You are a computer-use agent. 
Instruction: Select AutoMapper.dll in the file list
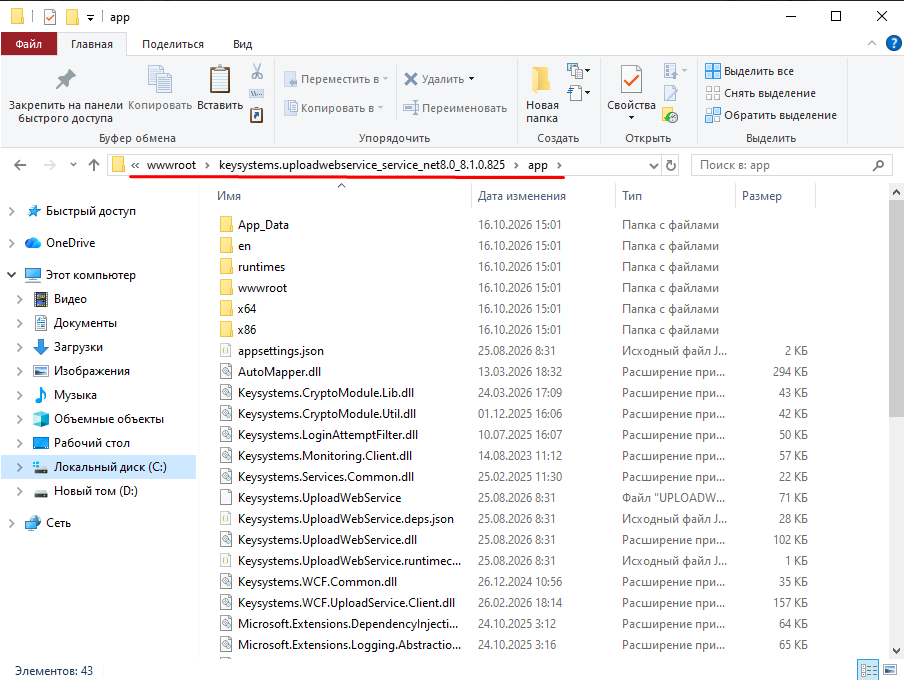(x=279, y=372)
